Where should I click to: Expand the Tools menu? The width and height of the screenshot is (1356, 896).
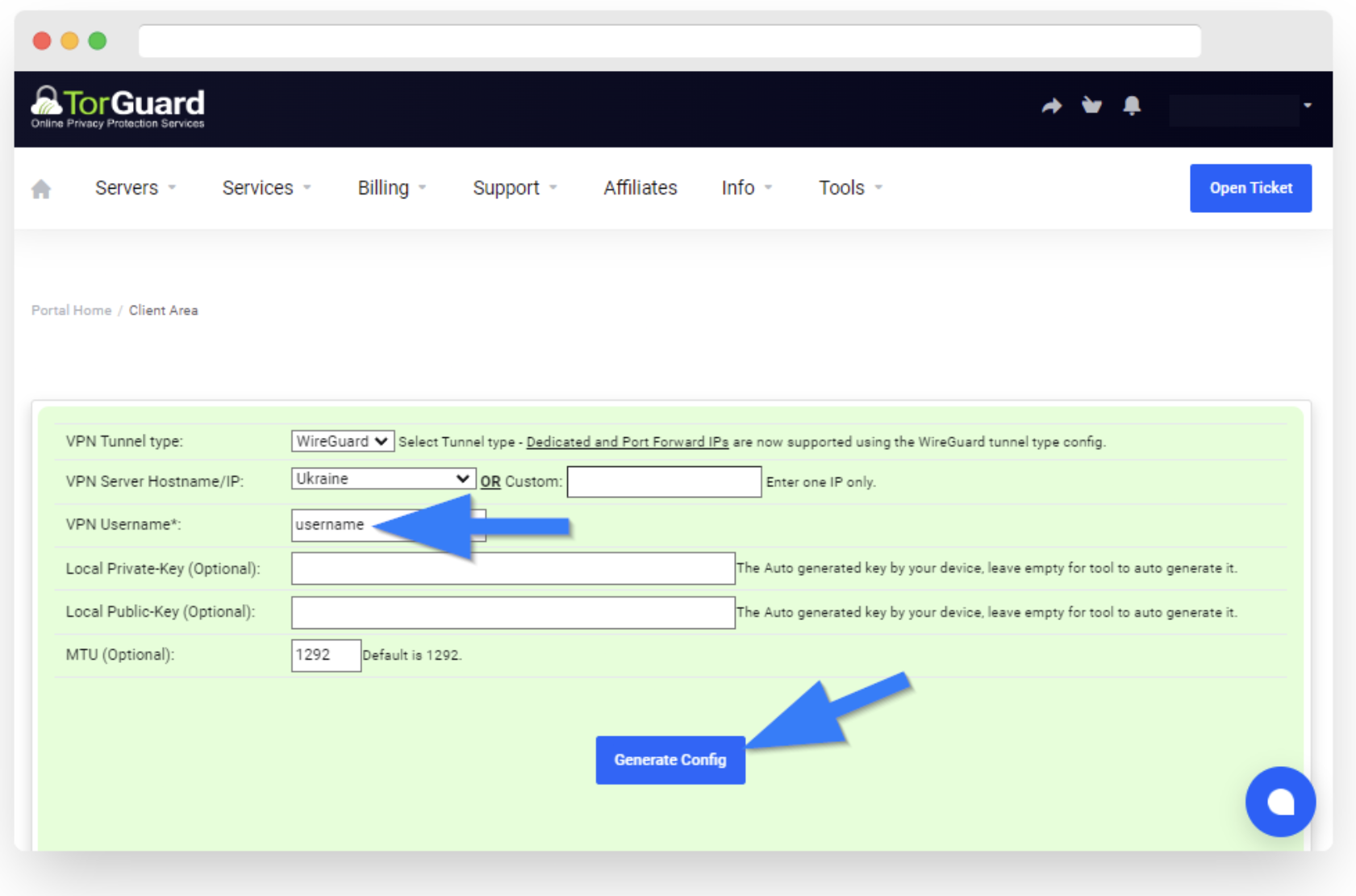(849, 188)
